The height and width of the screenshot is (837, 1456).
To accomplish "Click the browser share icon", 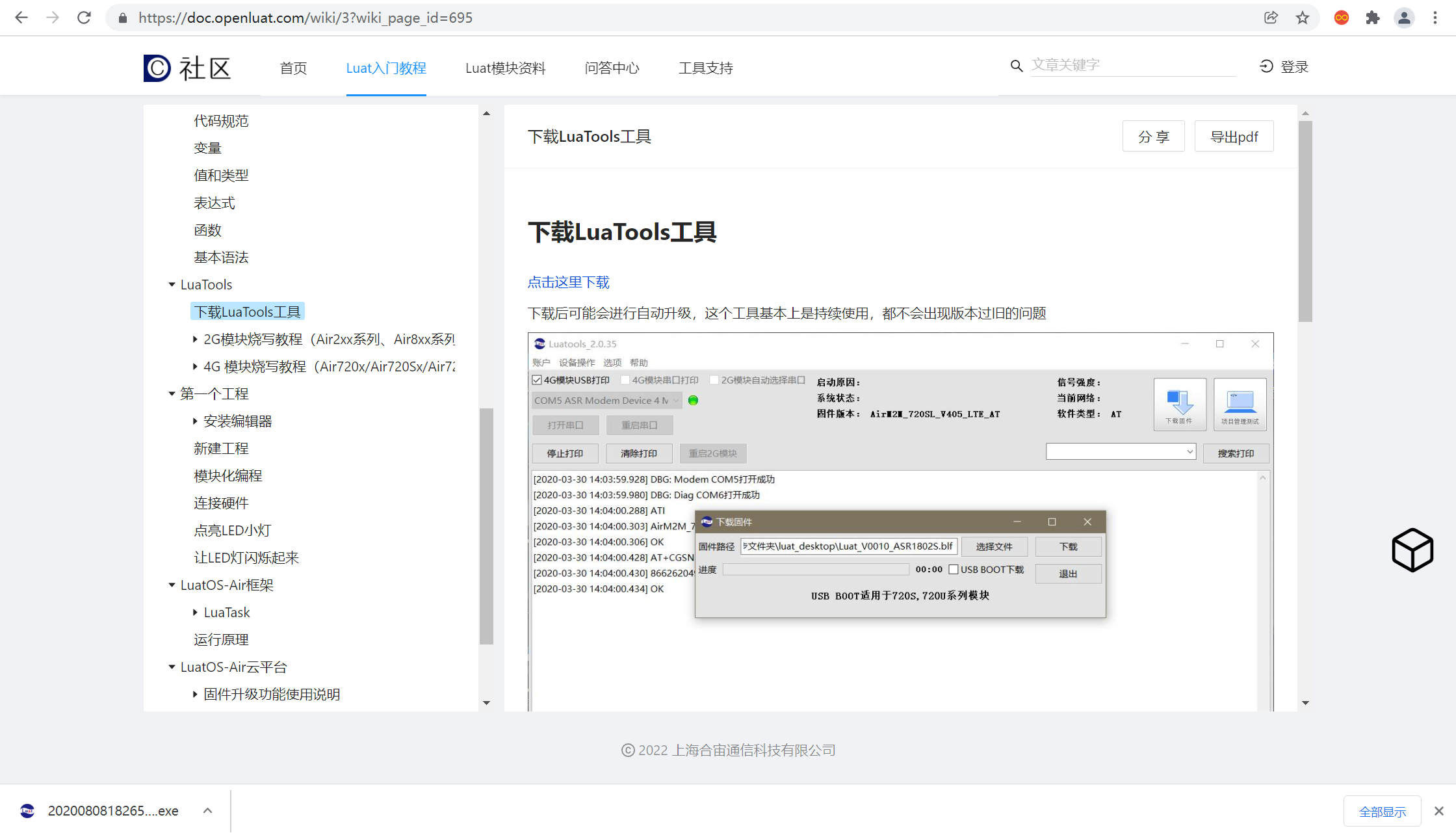I will pos(1271,18).
